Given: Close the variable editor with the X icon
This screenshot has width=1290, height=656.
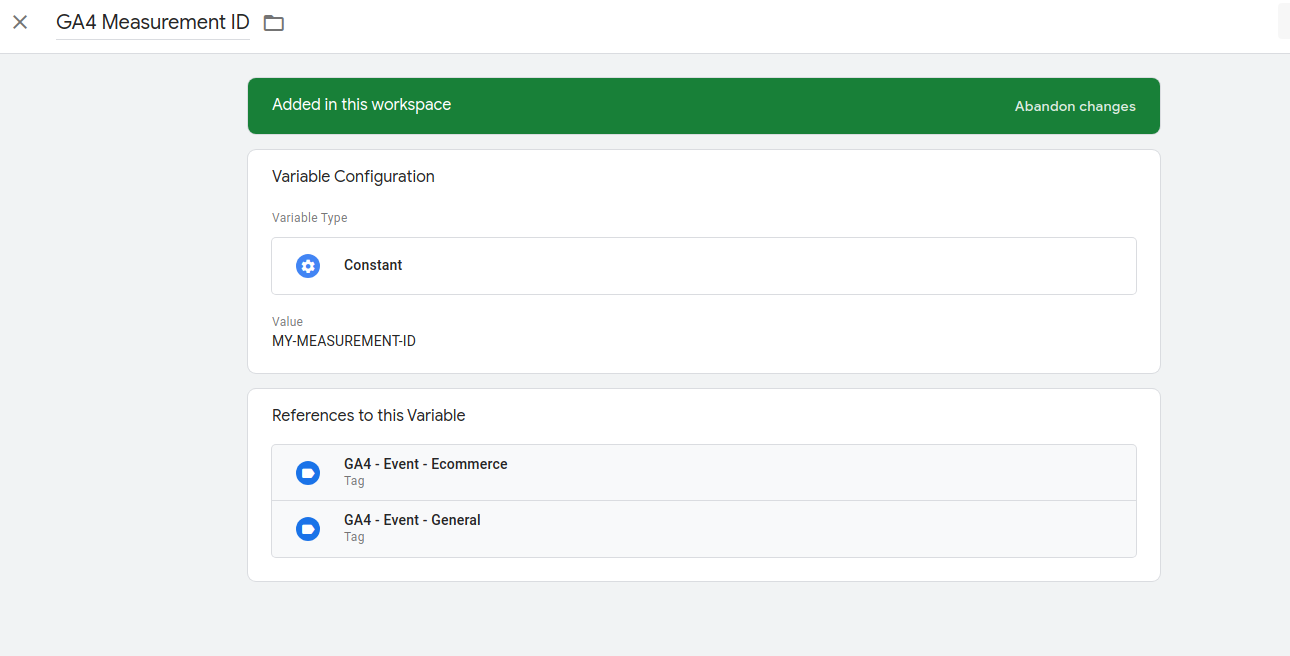Looking at the screenshot, I should coord(20,22).
